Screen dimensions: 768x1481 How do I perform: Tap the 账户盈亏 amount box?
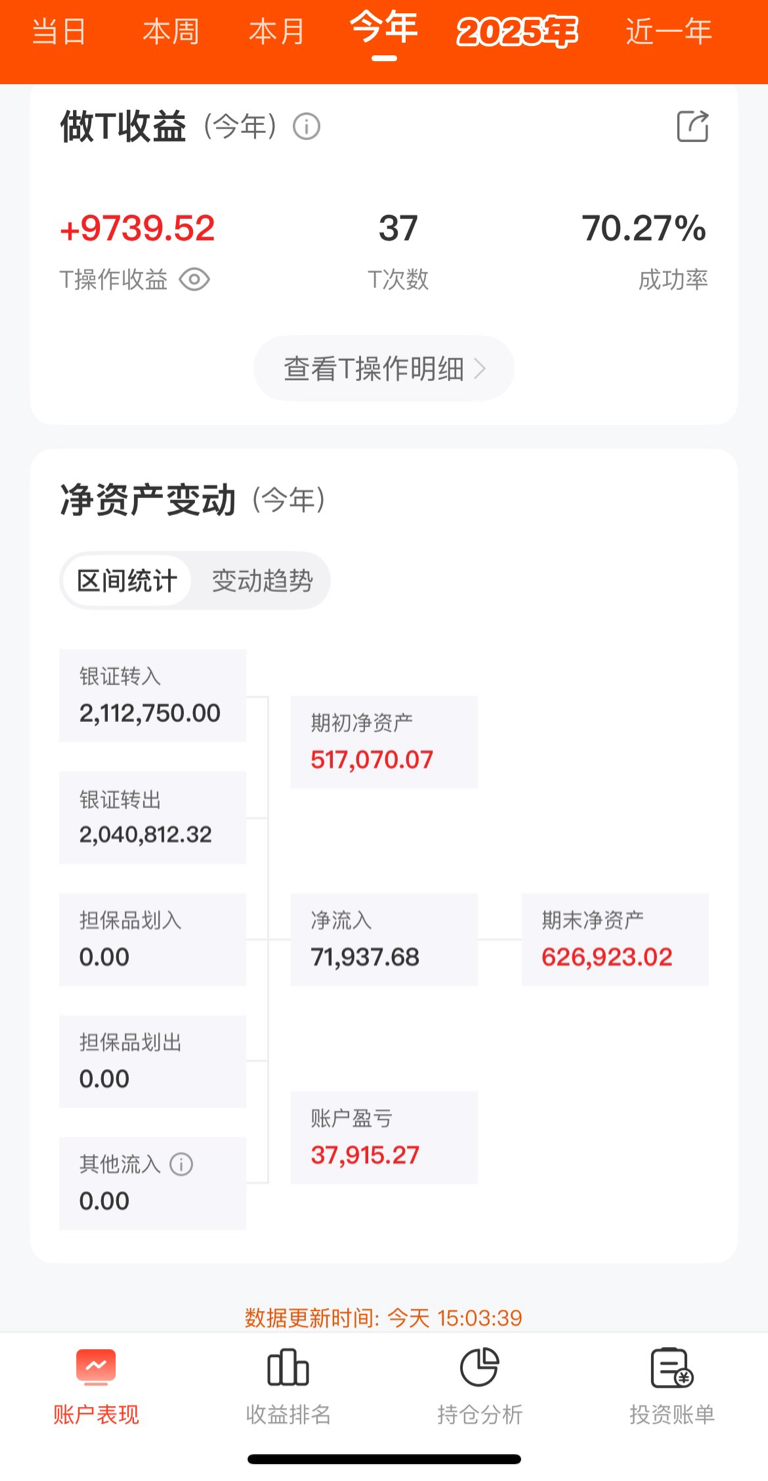(384, 1138)
